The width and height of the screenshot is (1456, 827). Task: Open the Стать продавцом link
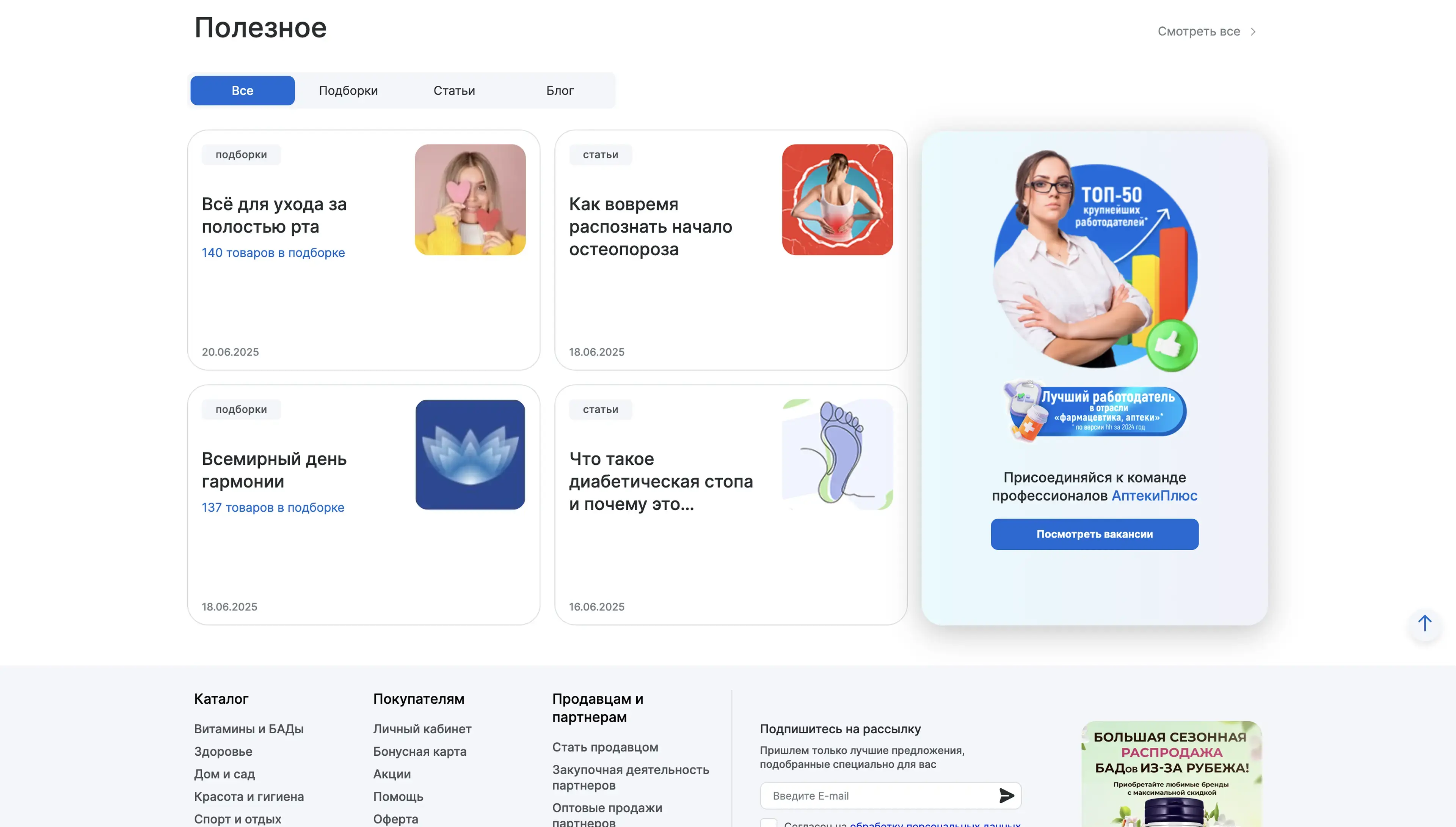coord(604,747)
